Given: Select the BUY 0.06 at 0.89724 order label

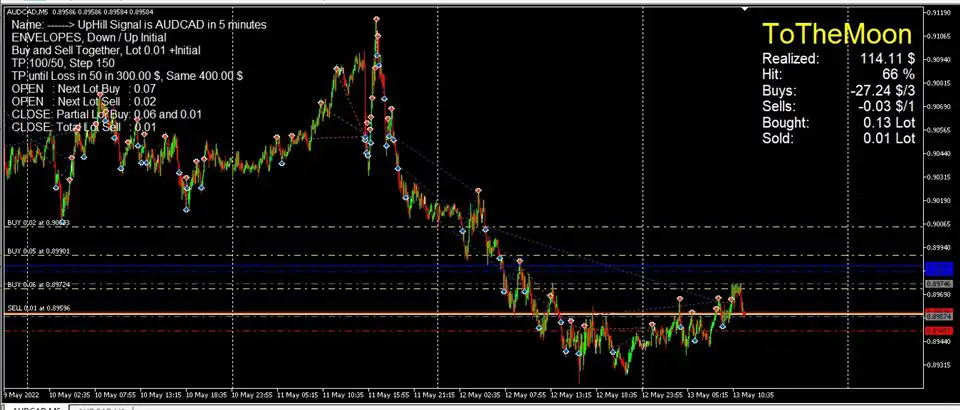Looking at the screenshot, I should (38, 284).
